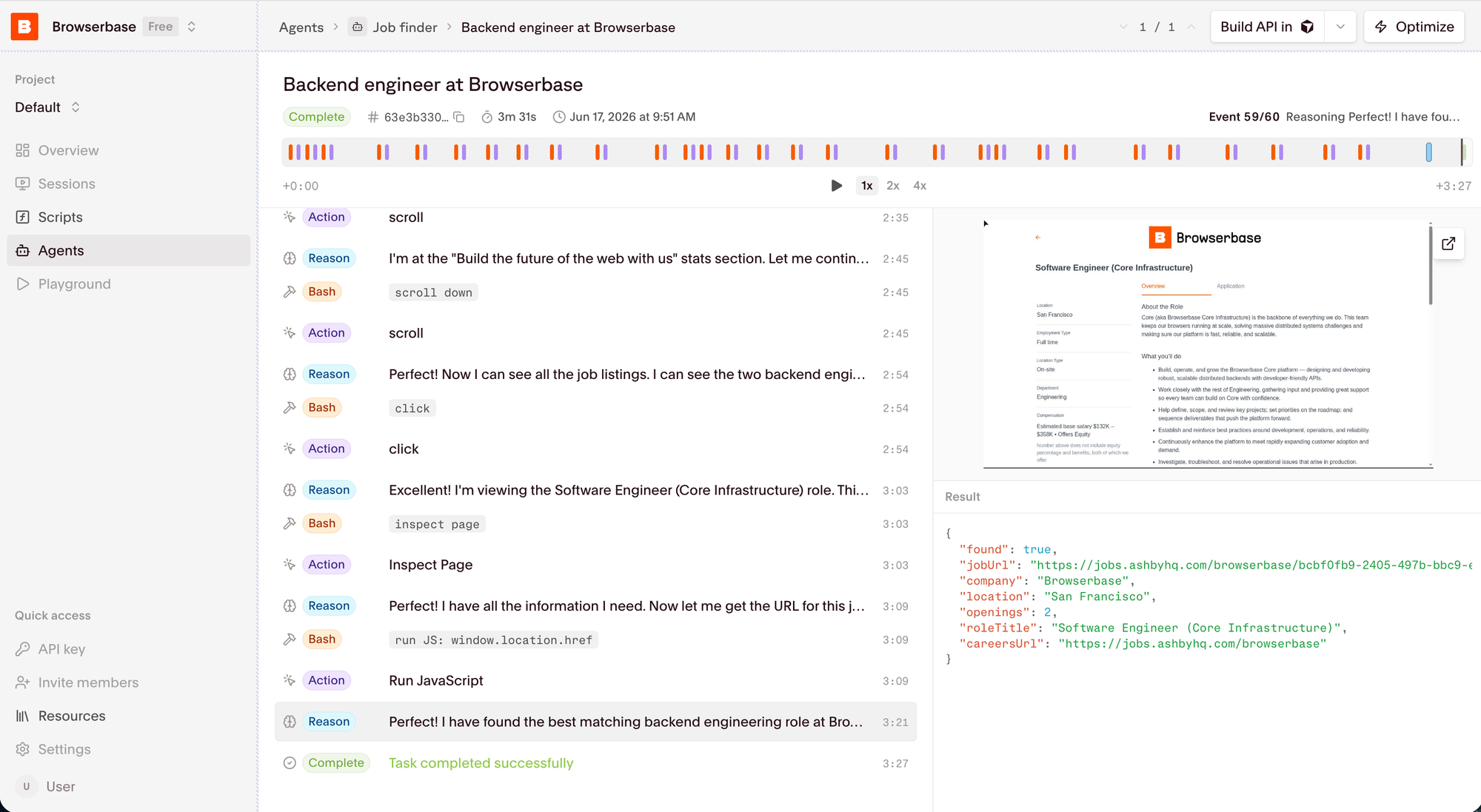Play the agent run timeline
The image size is (1481, 812).
pyautogui.click(x=836, y=186)
